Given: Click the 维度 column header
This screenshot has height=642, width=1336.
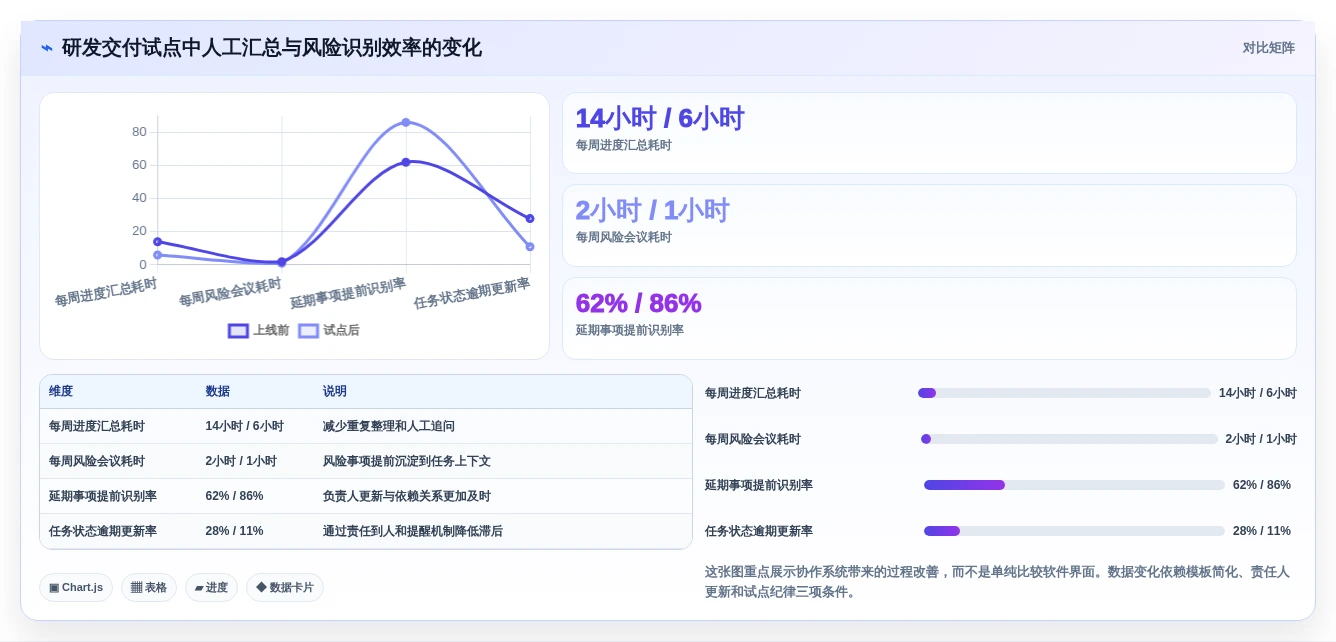Looking at the screenshot, I should tap(61, 392).
